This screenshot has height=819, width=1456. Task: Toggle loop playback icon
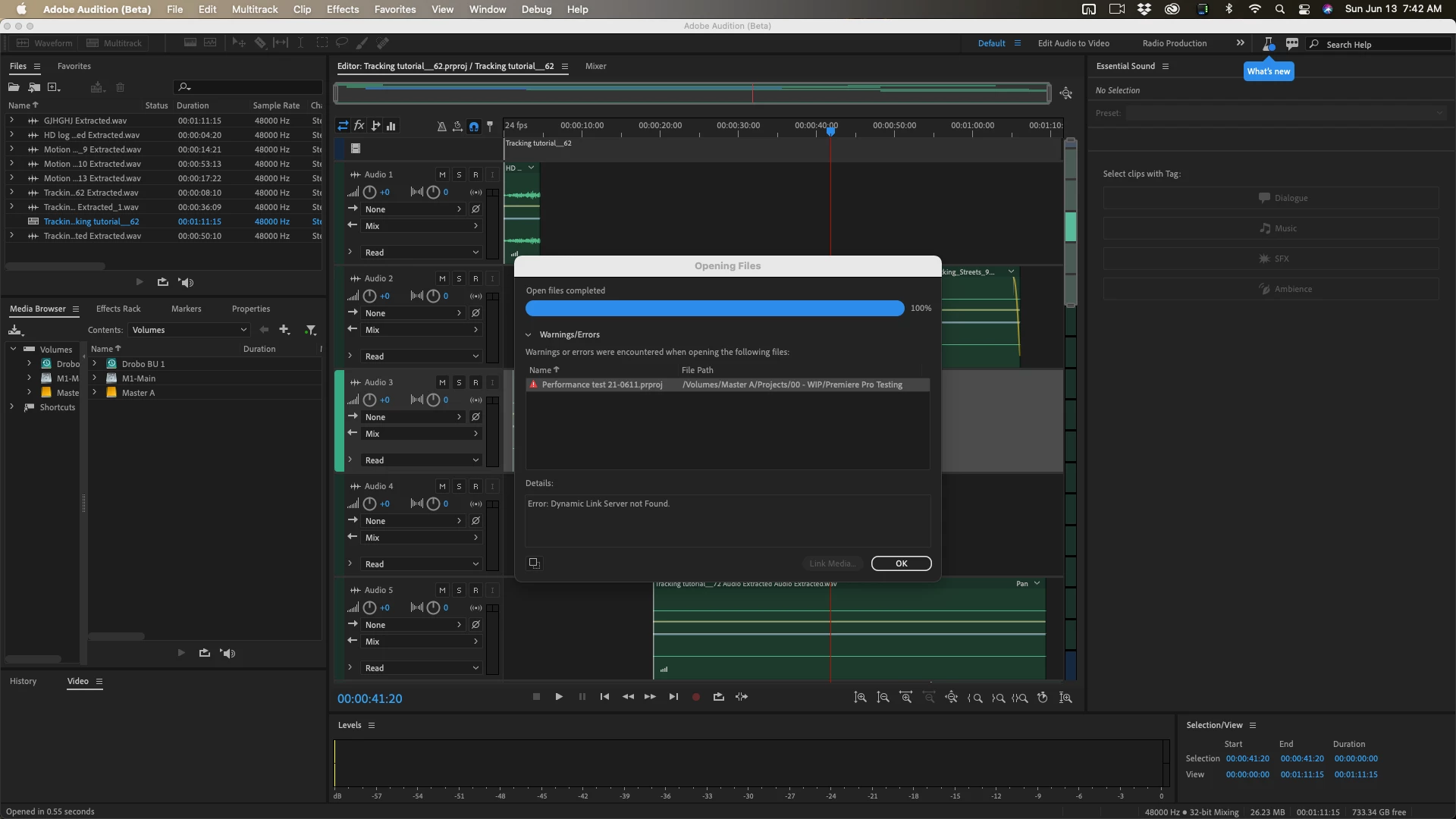click(x=718, y=697)
